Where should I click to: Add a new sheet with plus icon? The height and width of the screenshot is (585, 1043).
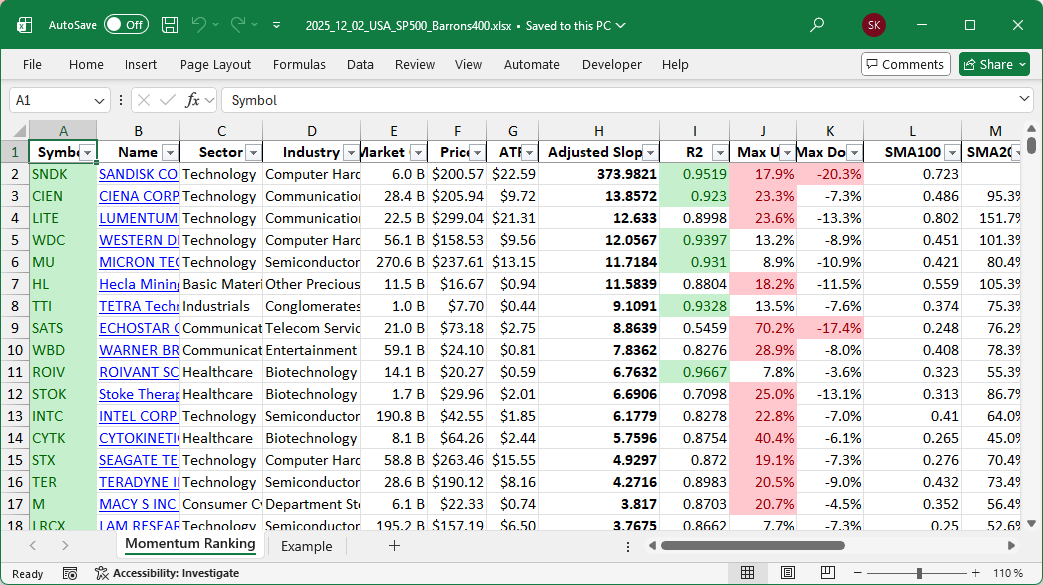pos(394,546)
